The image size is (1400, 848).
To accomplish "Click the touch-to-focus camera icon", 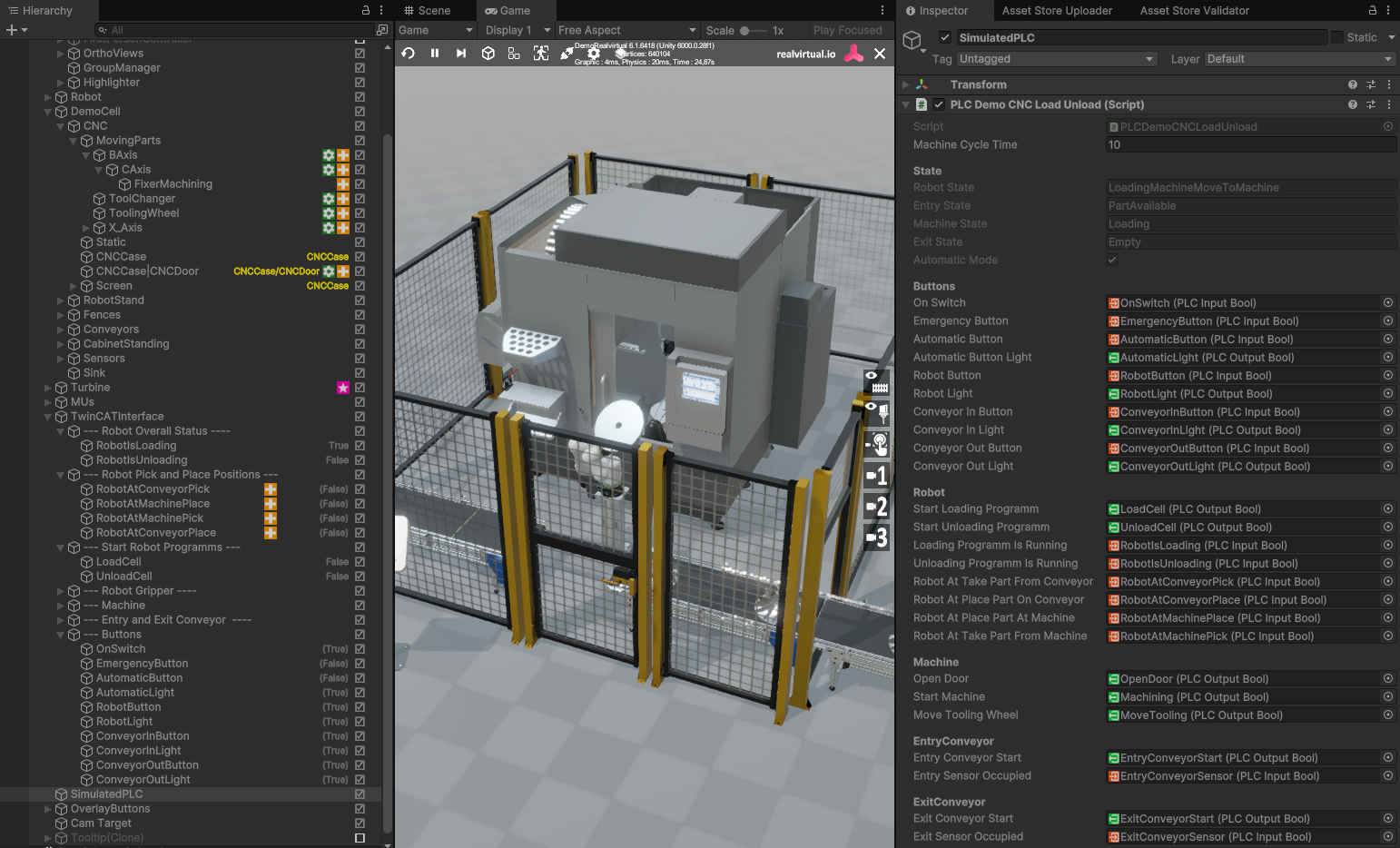I will tap(876, 444).
